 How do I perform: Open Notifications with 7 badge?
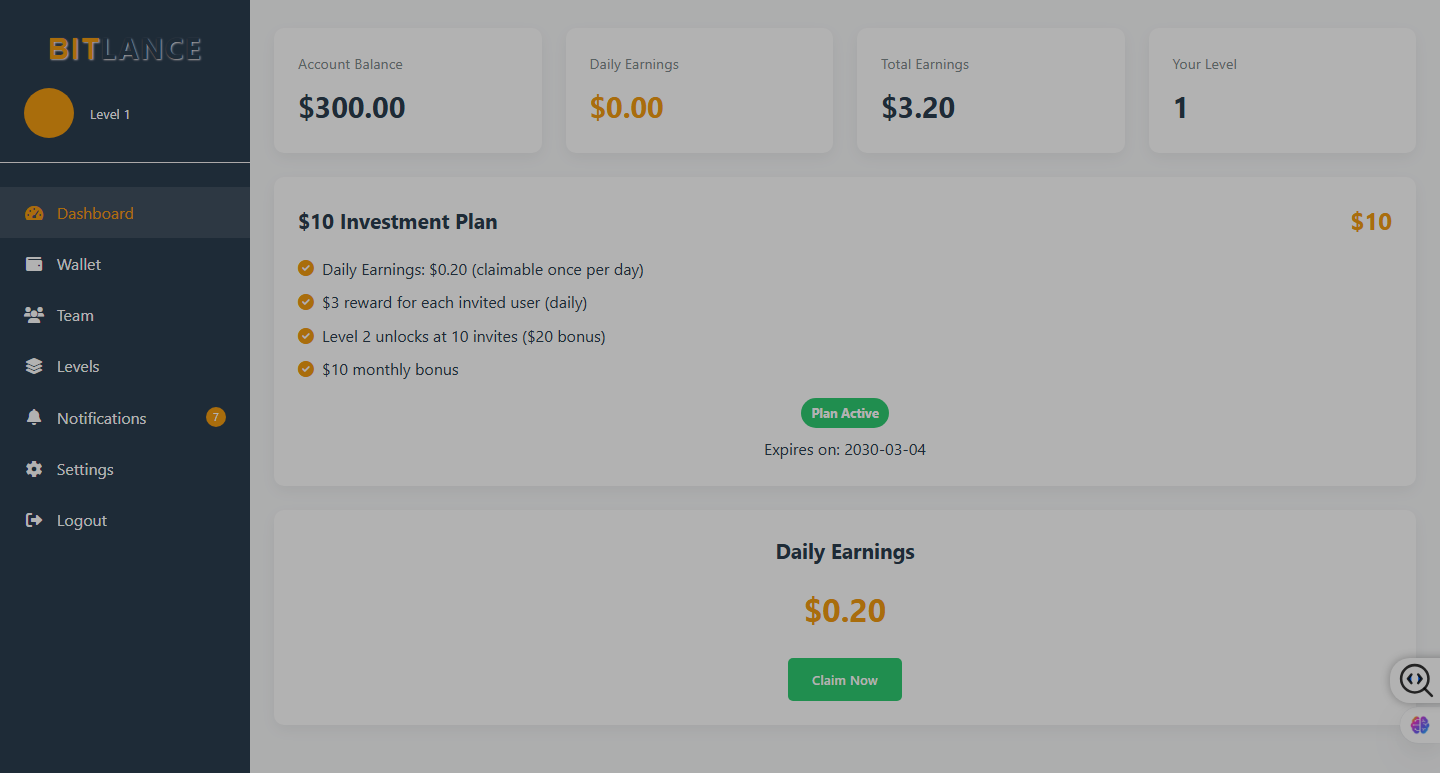click(x=125, y=418)
